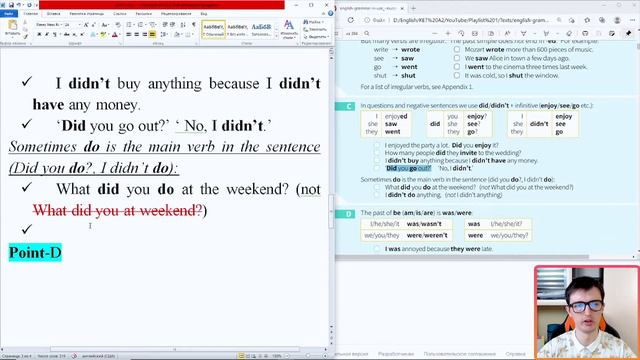Toggle bold formatting in Word
640x360 pixels.
39,34
